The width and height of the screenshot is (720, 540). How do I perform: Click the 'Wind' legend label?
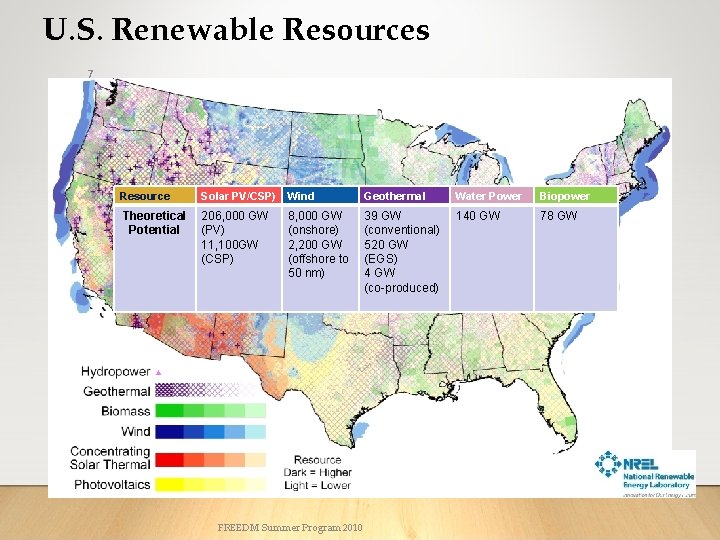[x=136, y=432]
